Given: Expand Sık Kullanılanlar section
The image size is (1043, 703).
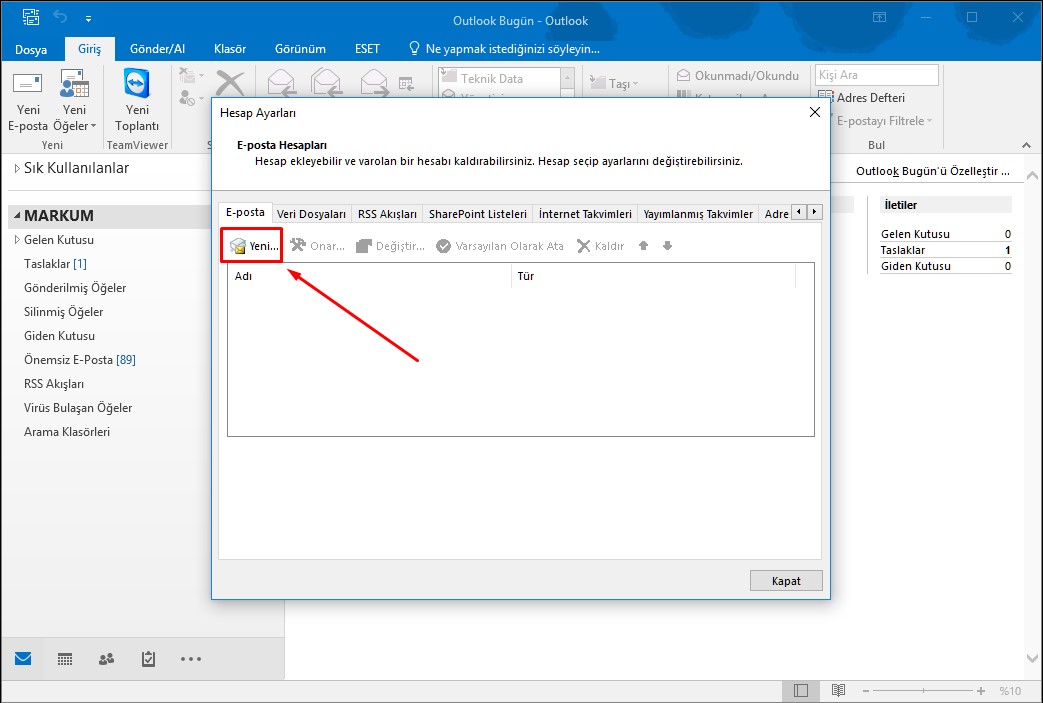Looking at the screenshot, I should 17,168.
